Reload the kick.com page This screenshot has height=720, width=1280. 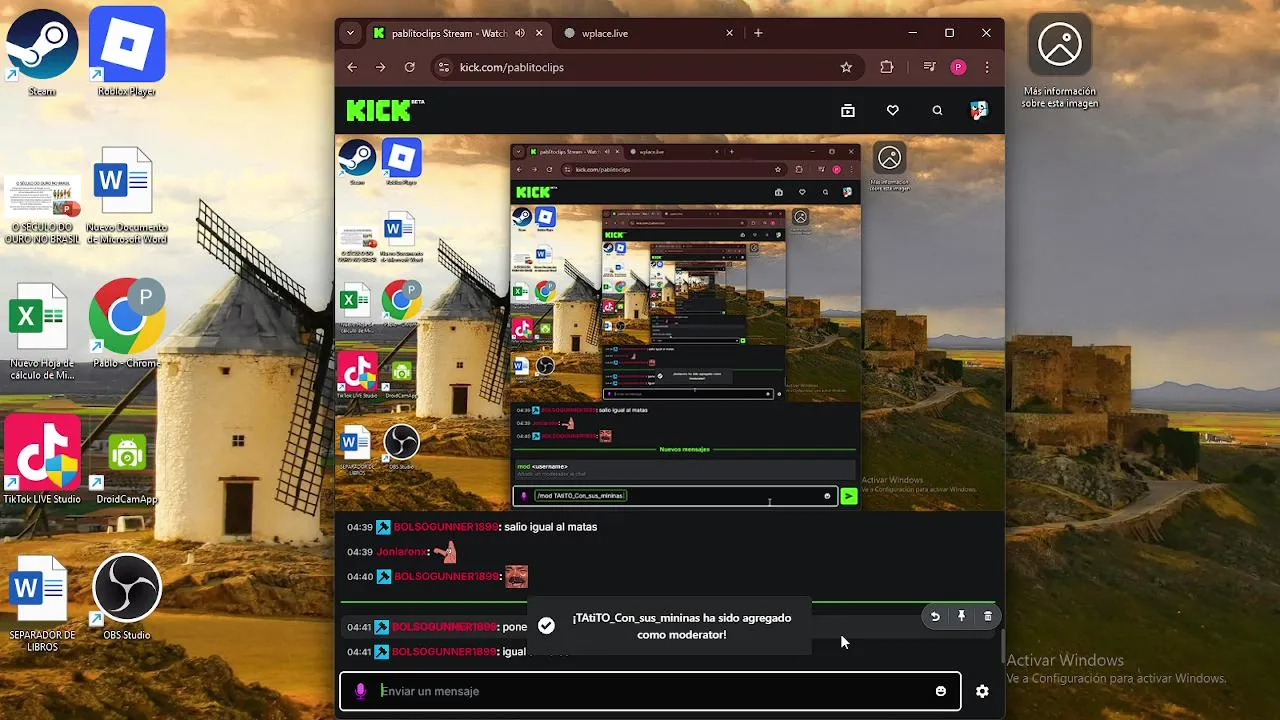[409, 67]
